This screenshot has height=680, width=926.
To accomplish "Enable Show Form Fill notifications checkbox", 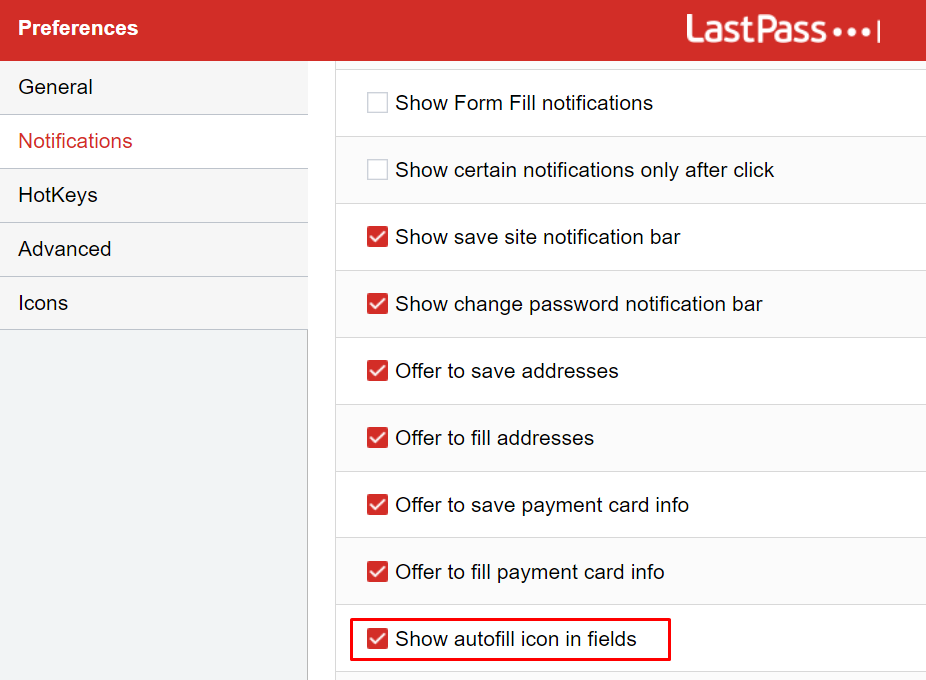I will pyautogui.click(x=377, y=103).
